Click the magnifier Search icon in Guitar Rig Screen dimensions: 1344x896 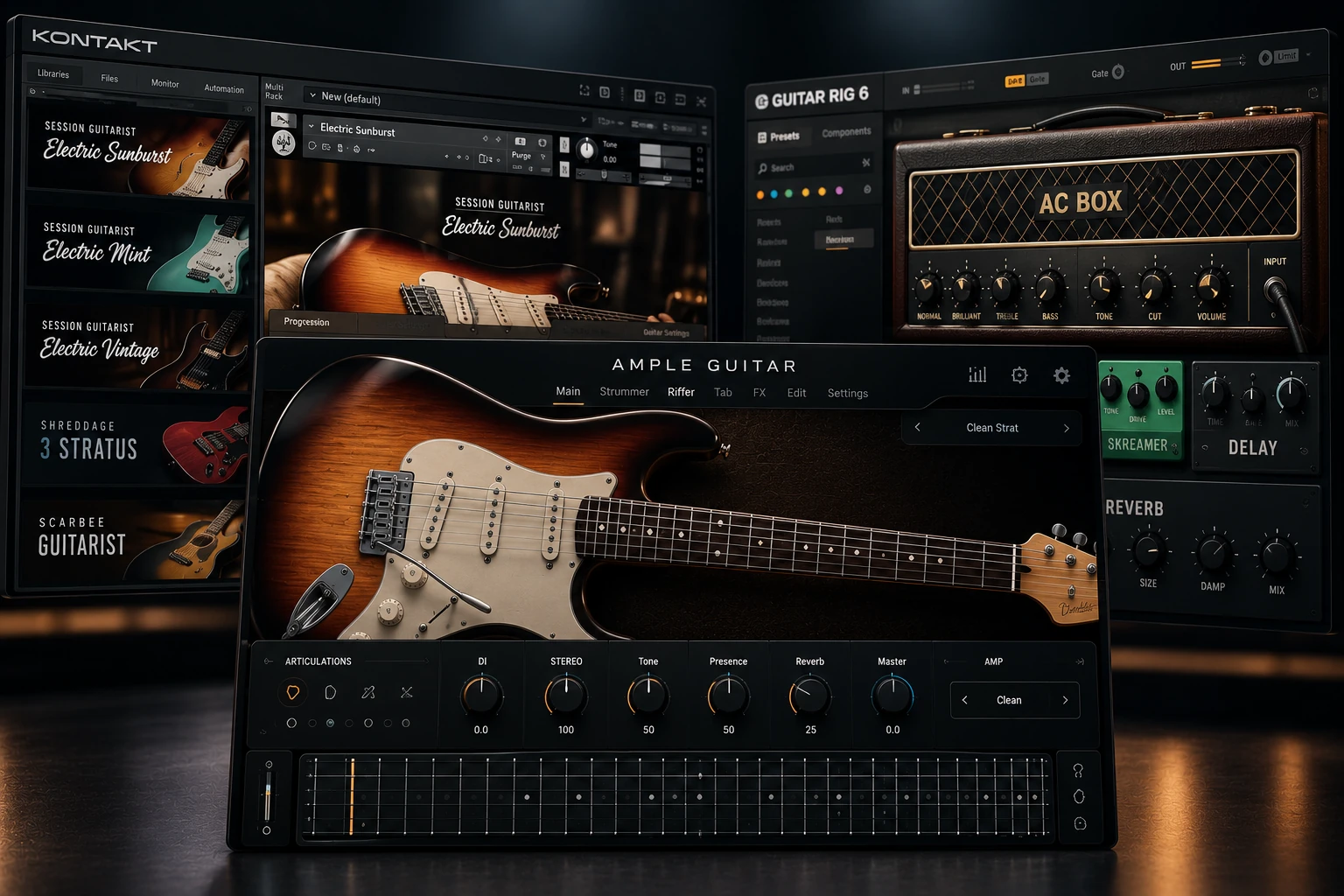coord(762,168)
